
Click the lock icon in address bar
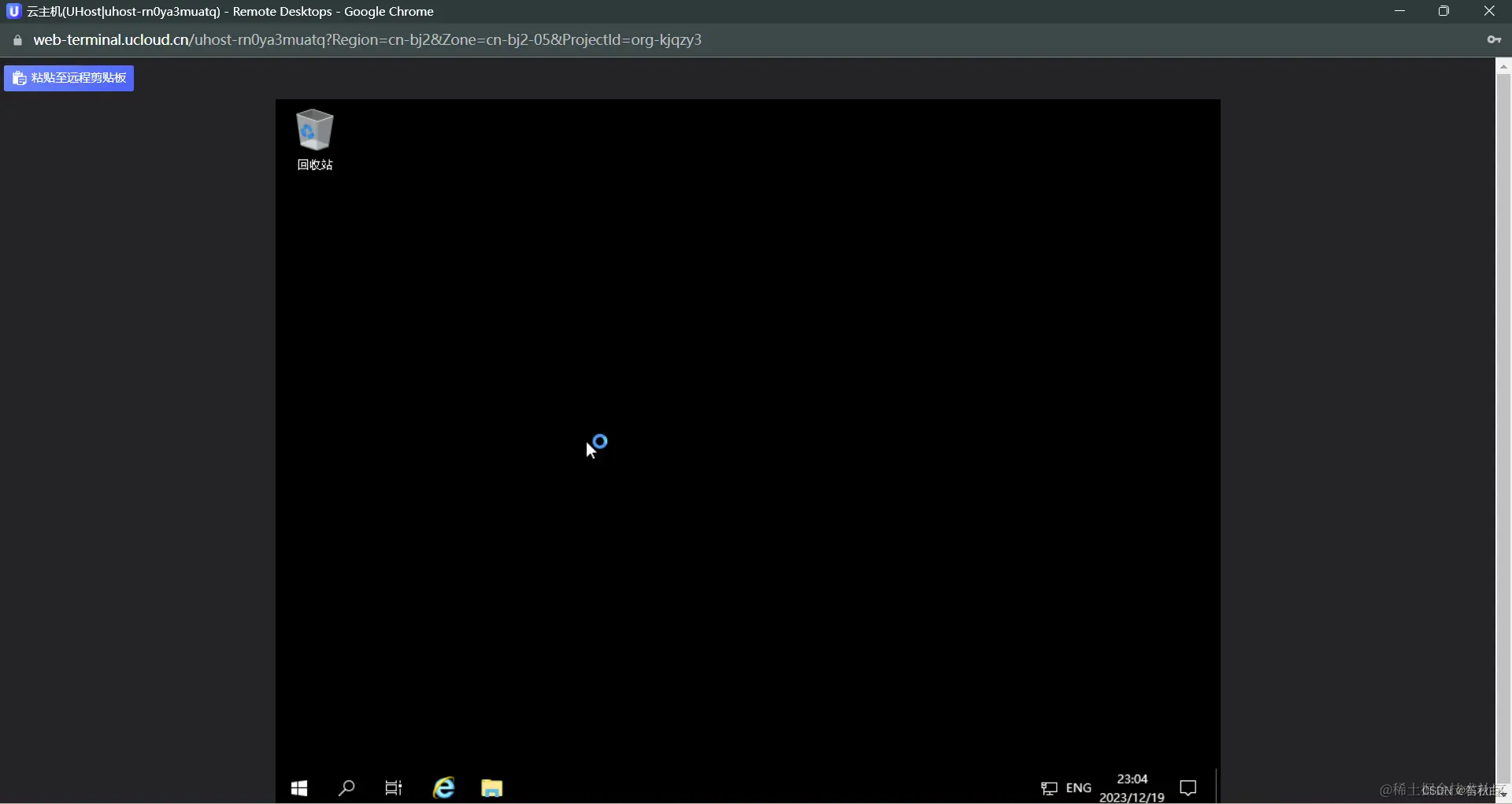tap(17, 40)
